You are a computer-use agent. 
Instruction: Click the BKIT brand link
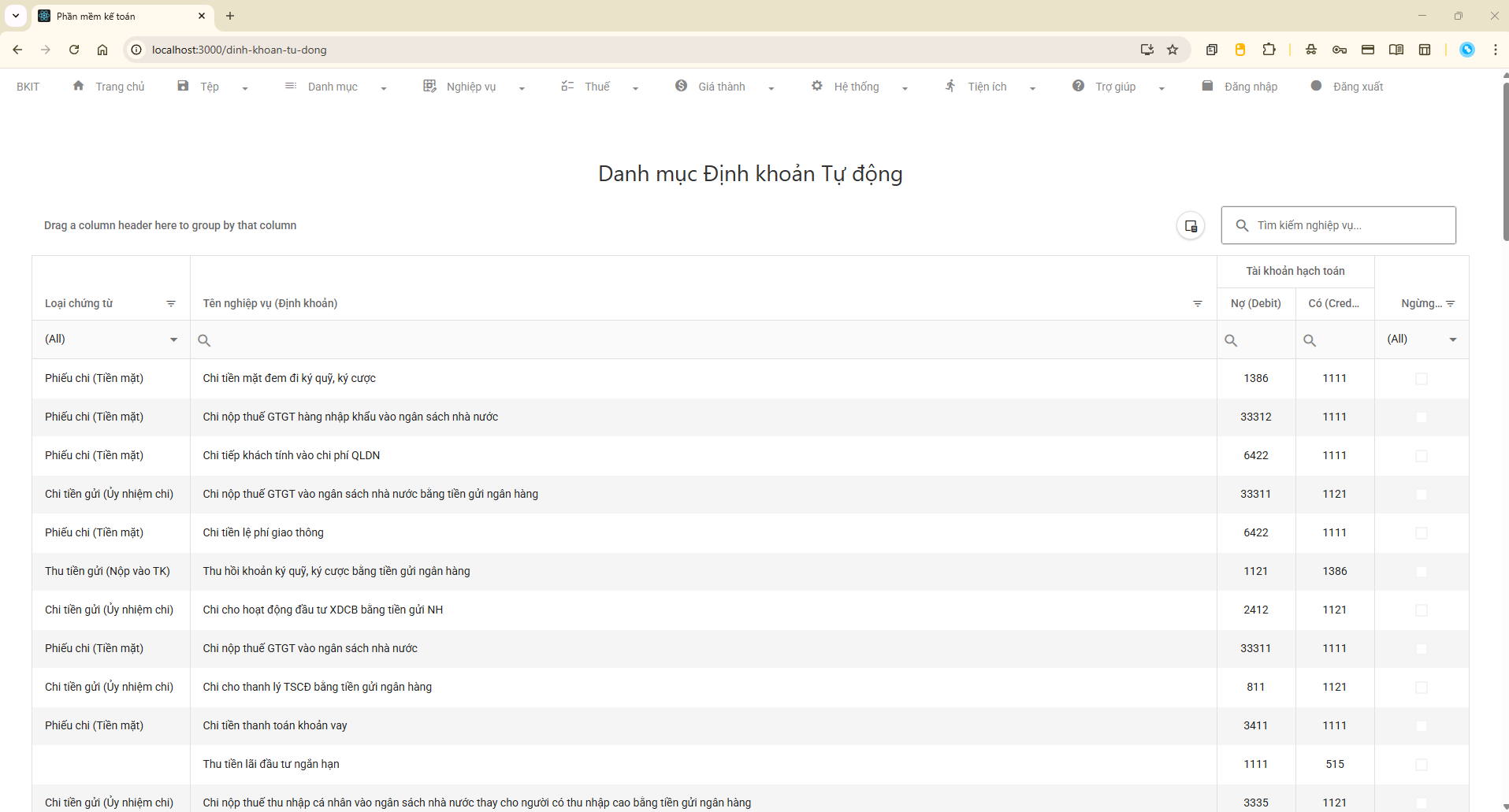pos(28,87)
